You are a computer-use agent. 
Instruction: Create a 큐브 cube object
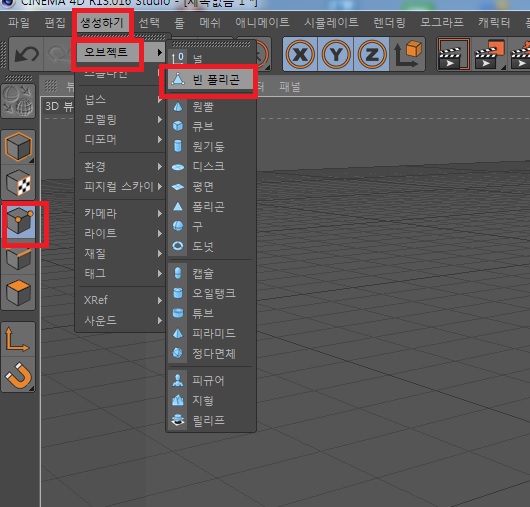(211, 126)
